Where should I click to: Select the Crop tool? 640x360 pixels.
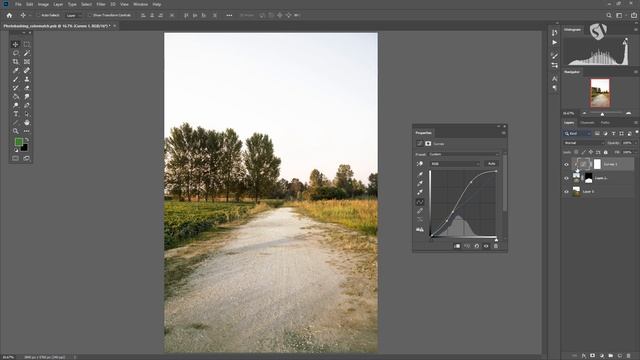point(16,62)
